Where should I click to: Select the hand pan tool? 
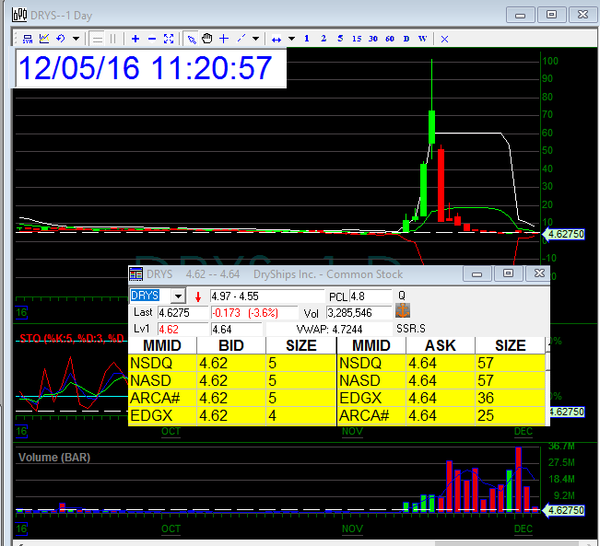(x=206, y=38)
